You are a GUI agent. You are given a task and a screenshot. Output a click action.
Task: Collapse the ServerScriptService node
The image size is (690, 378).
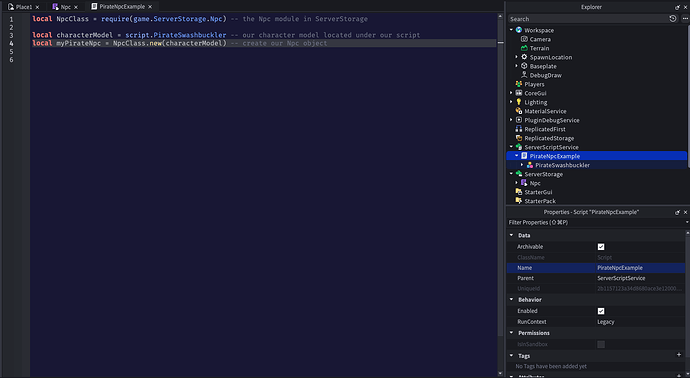pyautogui.click(x=511, y=147)
